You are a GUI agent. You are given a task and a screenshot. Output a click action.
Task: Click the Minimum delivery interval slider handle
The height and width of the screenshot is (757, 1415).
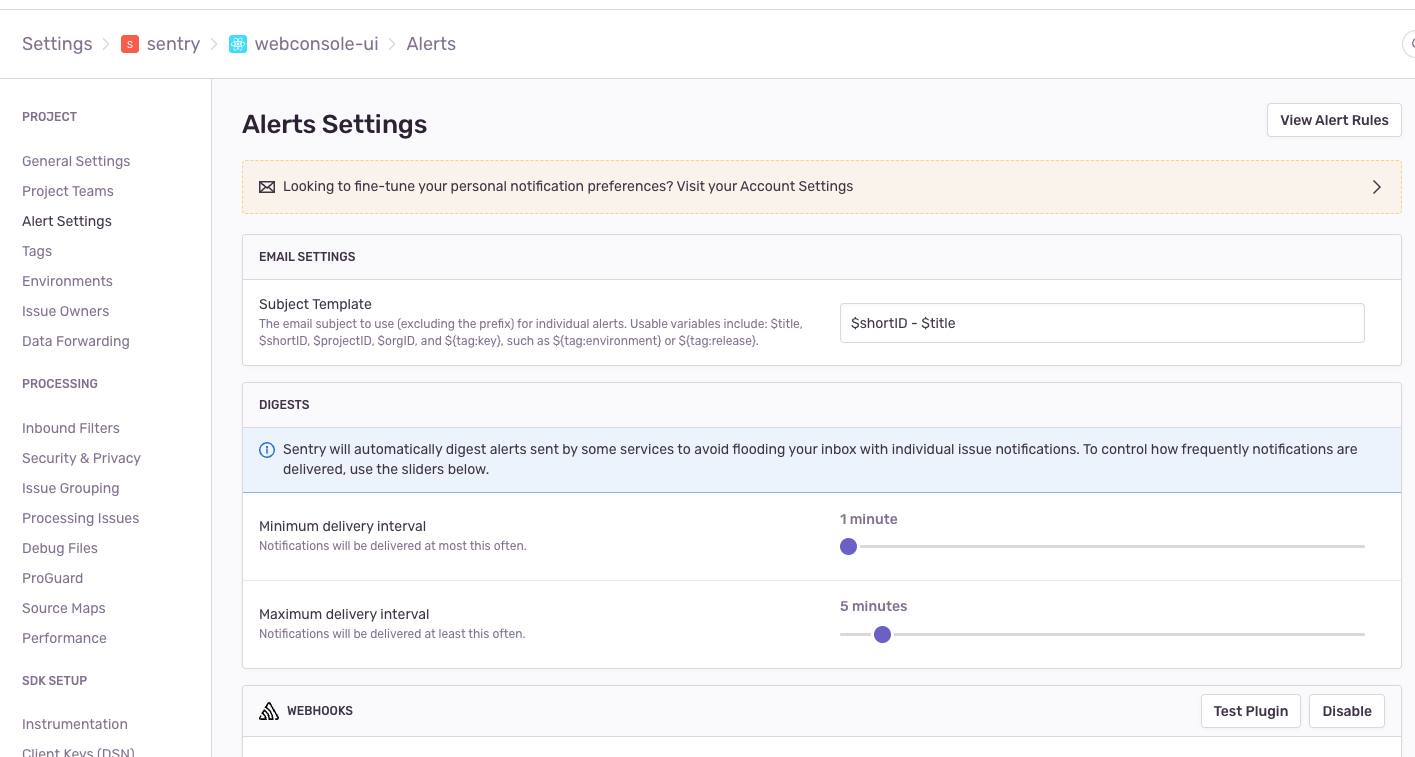pyautogui.click(x=848, y=546)
